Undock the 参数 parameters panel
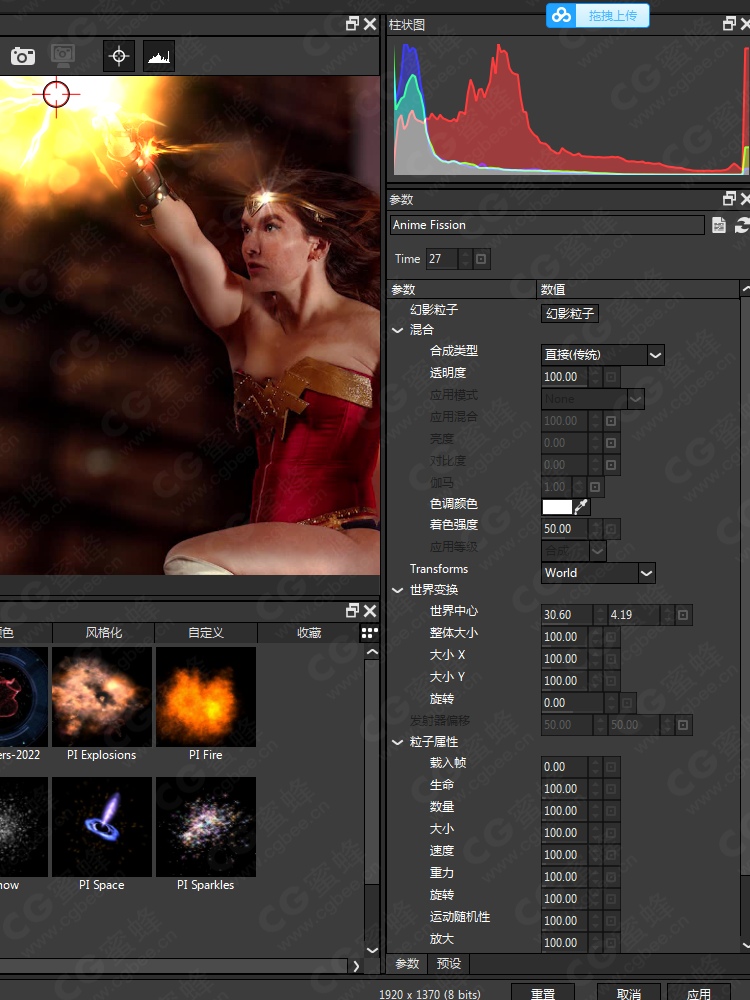This screenshot has height=1000, width=750. 730,199
